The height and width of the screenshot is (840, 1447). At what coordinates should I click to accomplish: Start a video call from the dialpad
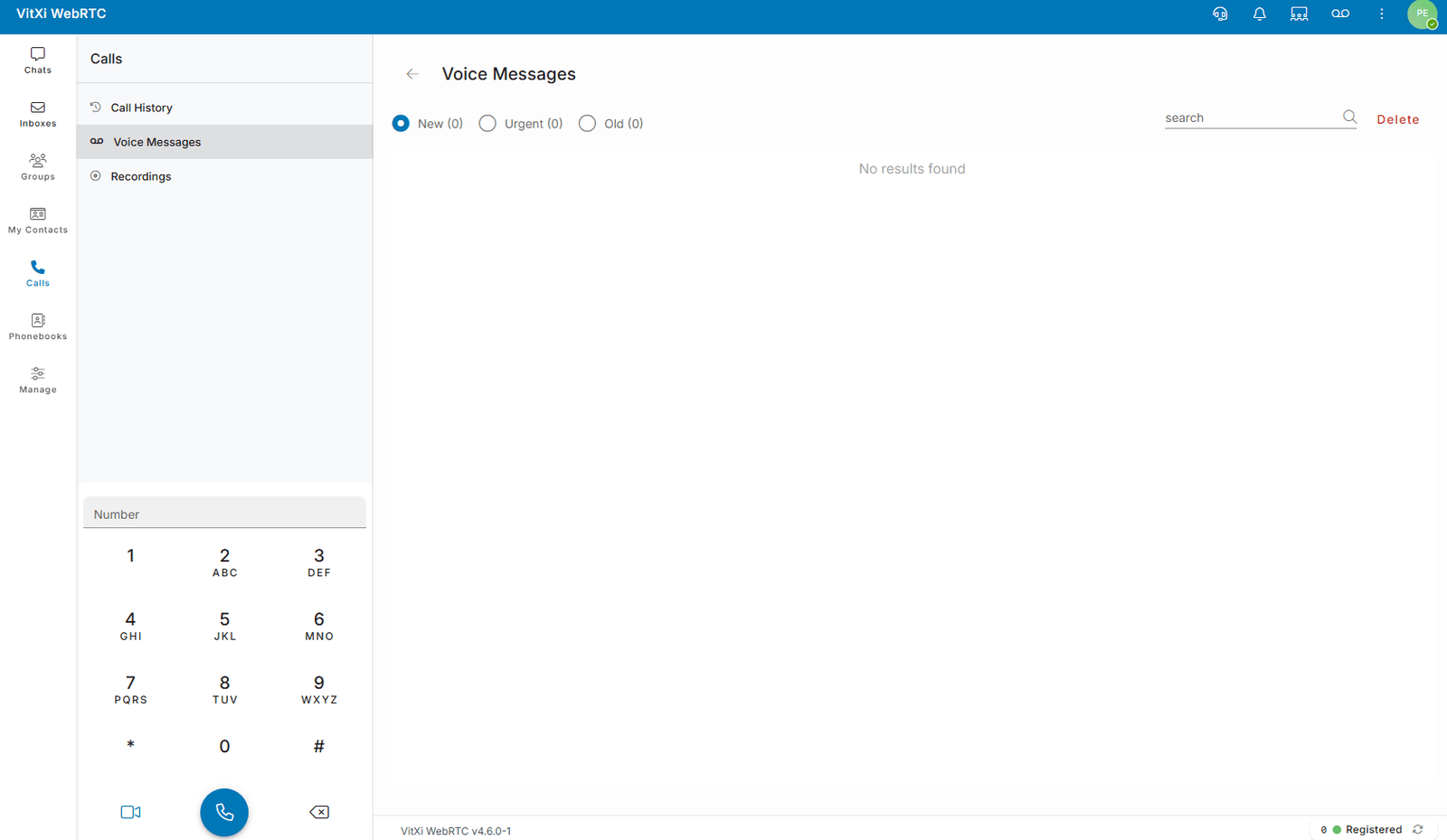point(130,811)
